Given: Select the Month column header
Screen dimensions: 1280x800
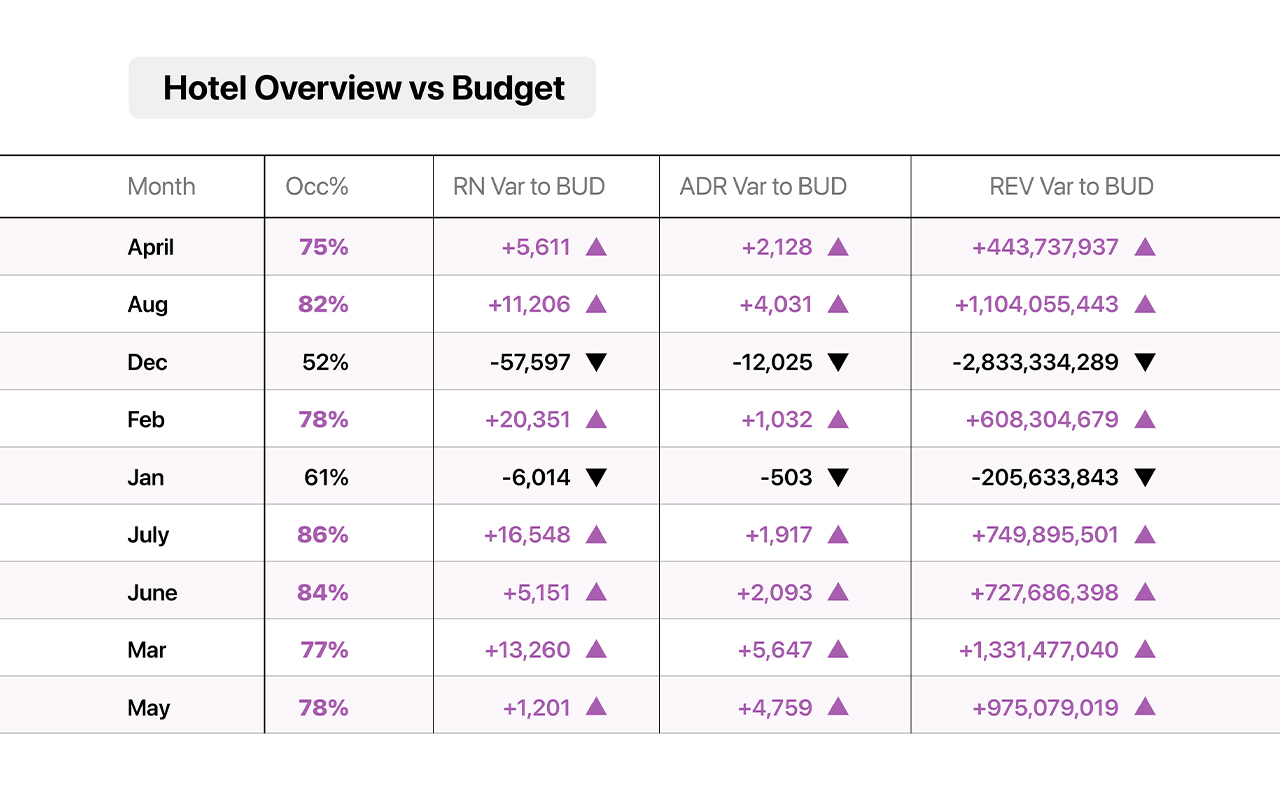Looking at the screenshot, I should [x=161, y=187].
